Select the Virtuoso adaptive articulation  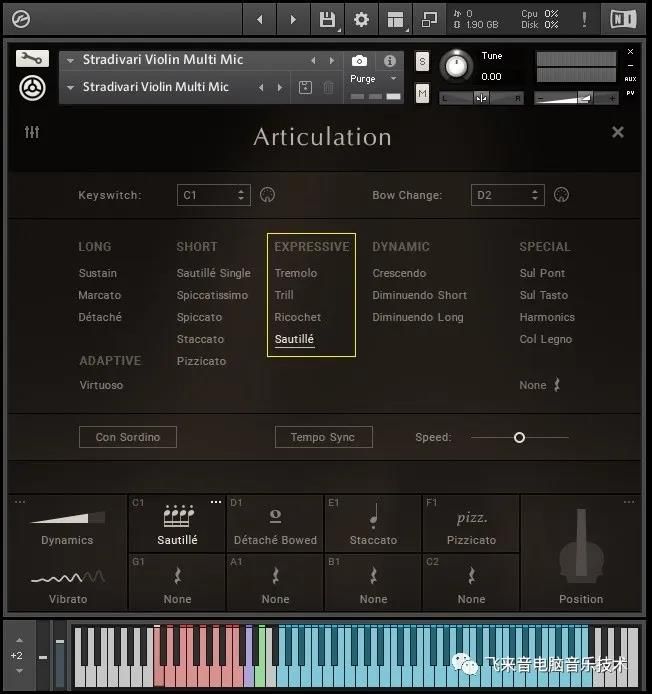(101, 385)
